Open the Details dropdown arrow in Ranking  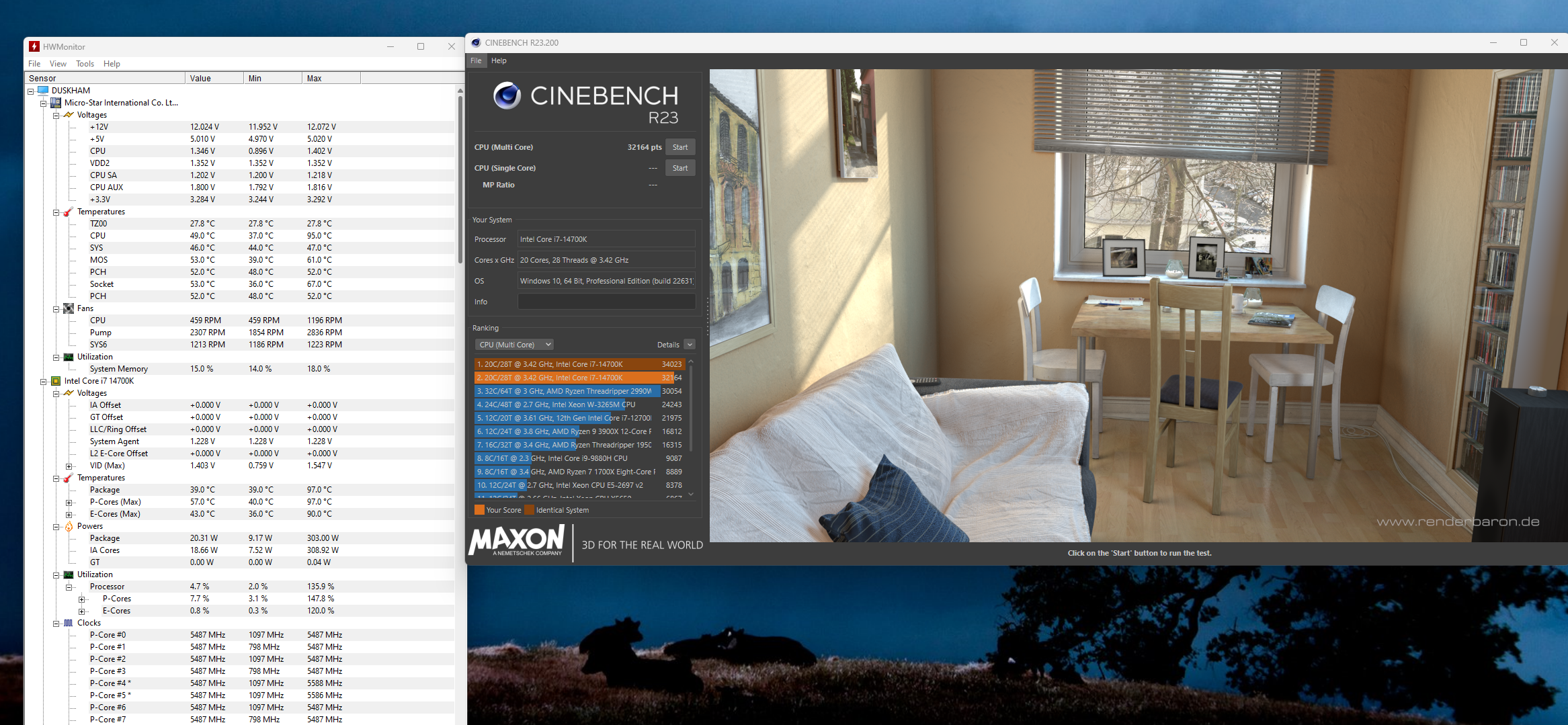click(690, 345)
